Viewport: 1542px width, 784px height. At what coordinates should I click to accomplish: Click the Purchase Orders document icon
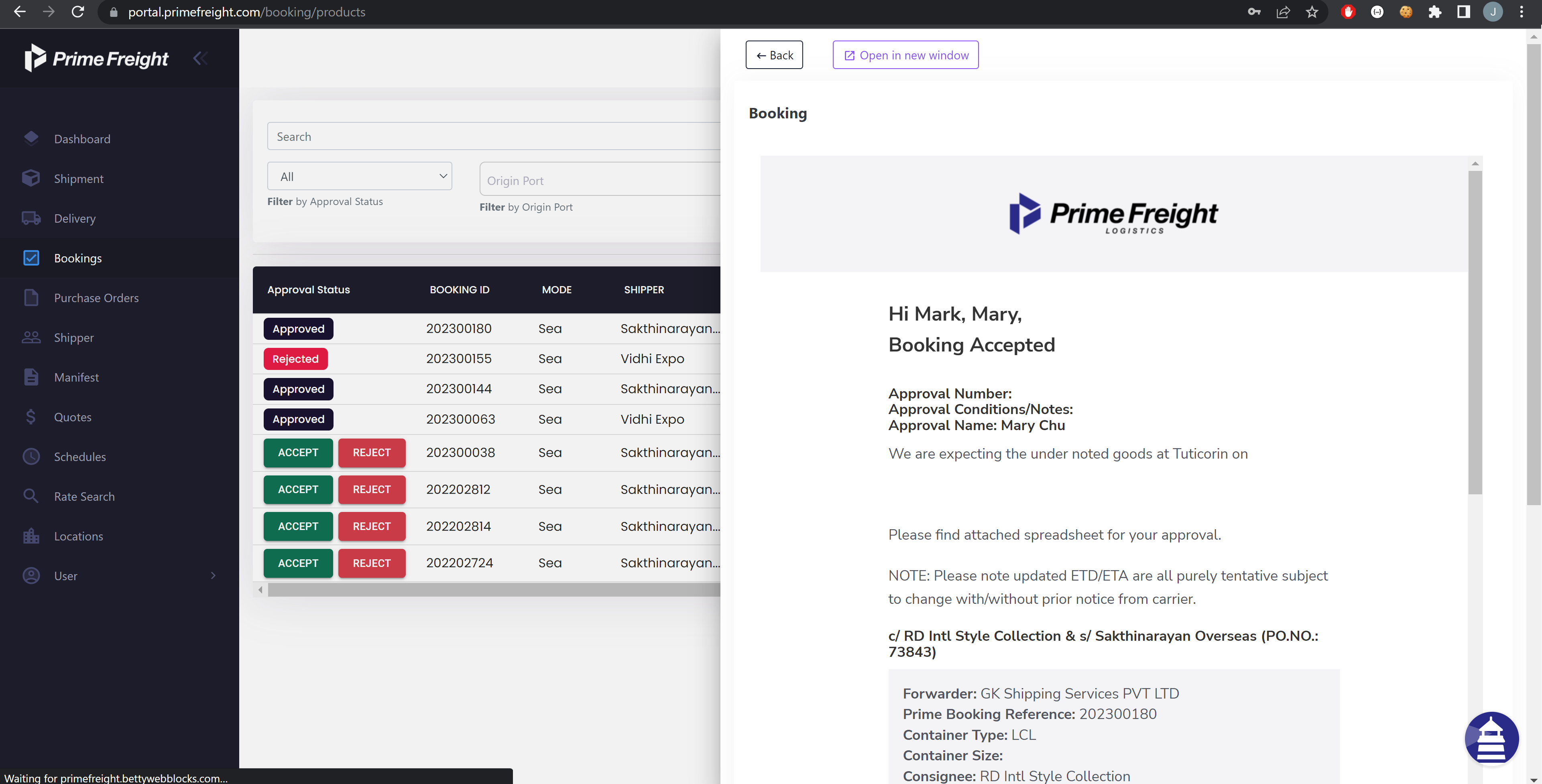click(31, 297)
